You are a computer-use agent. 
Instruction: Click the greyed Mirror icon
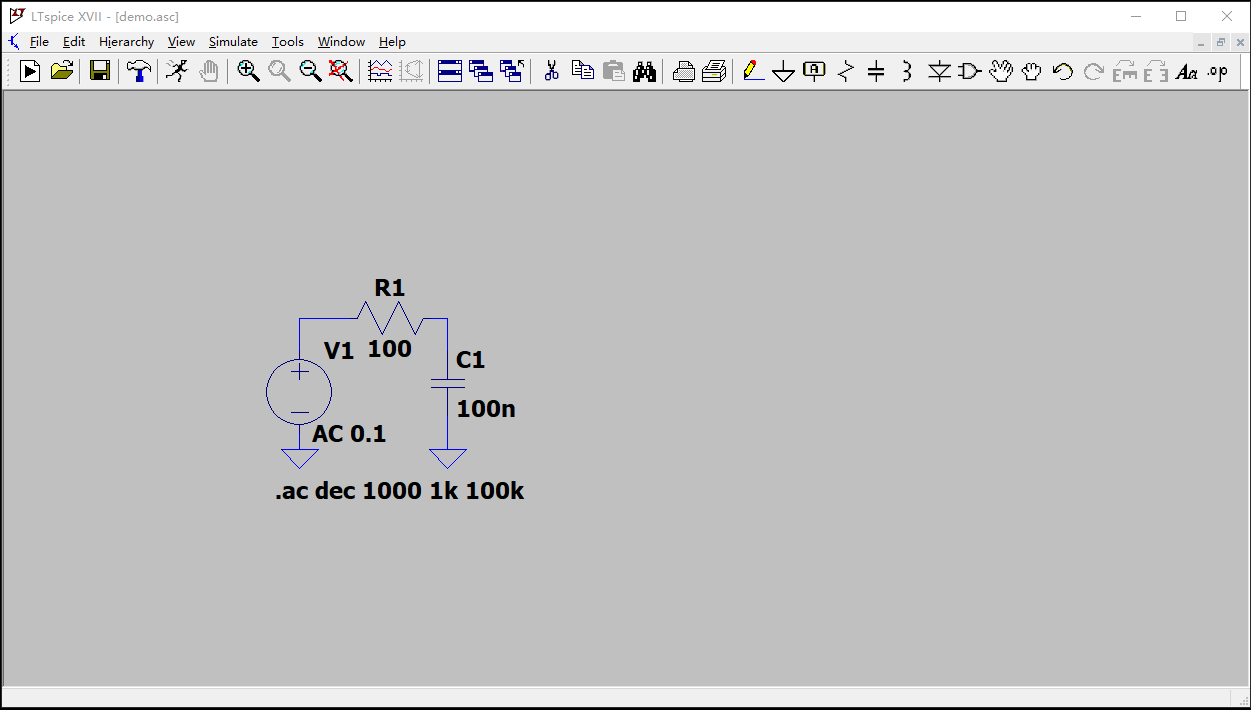[1156, 71]
